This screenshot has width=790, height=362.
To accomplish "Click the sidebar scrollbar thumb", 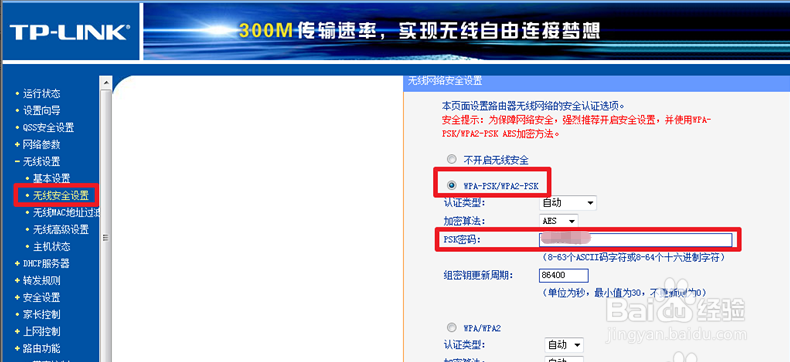I will (106, 237).
